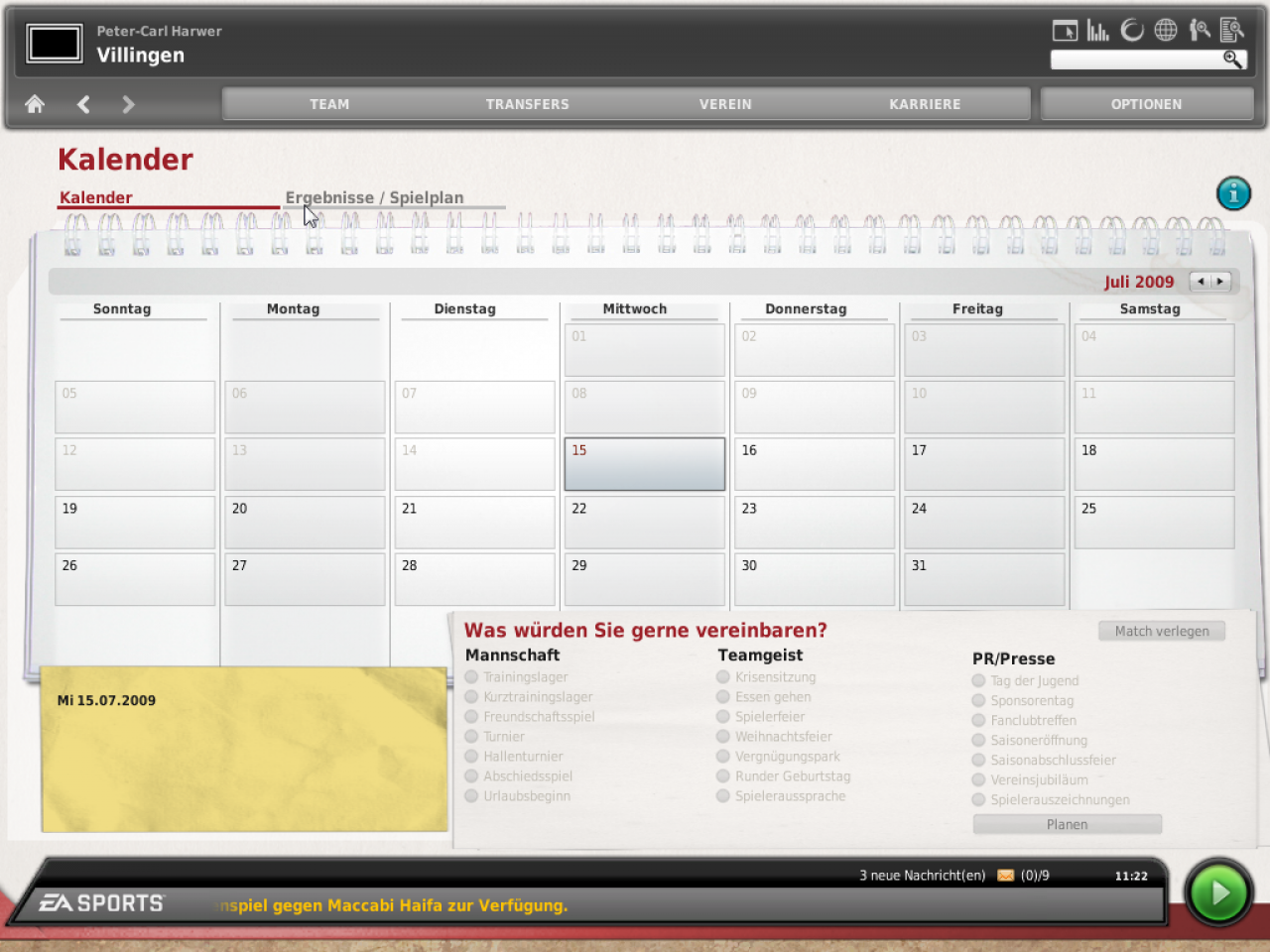Screen dimensions: 1270x952
Task: Select Vergnügungspark radio option
Action: point(723,757)
